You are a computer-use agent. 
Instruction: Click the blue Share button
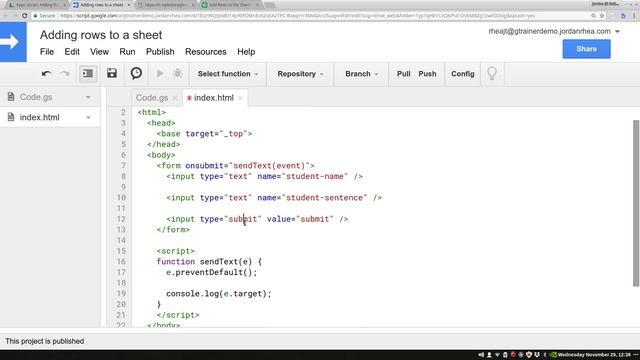coord(586,49)
